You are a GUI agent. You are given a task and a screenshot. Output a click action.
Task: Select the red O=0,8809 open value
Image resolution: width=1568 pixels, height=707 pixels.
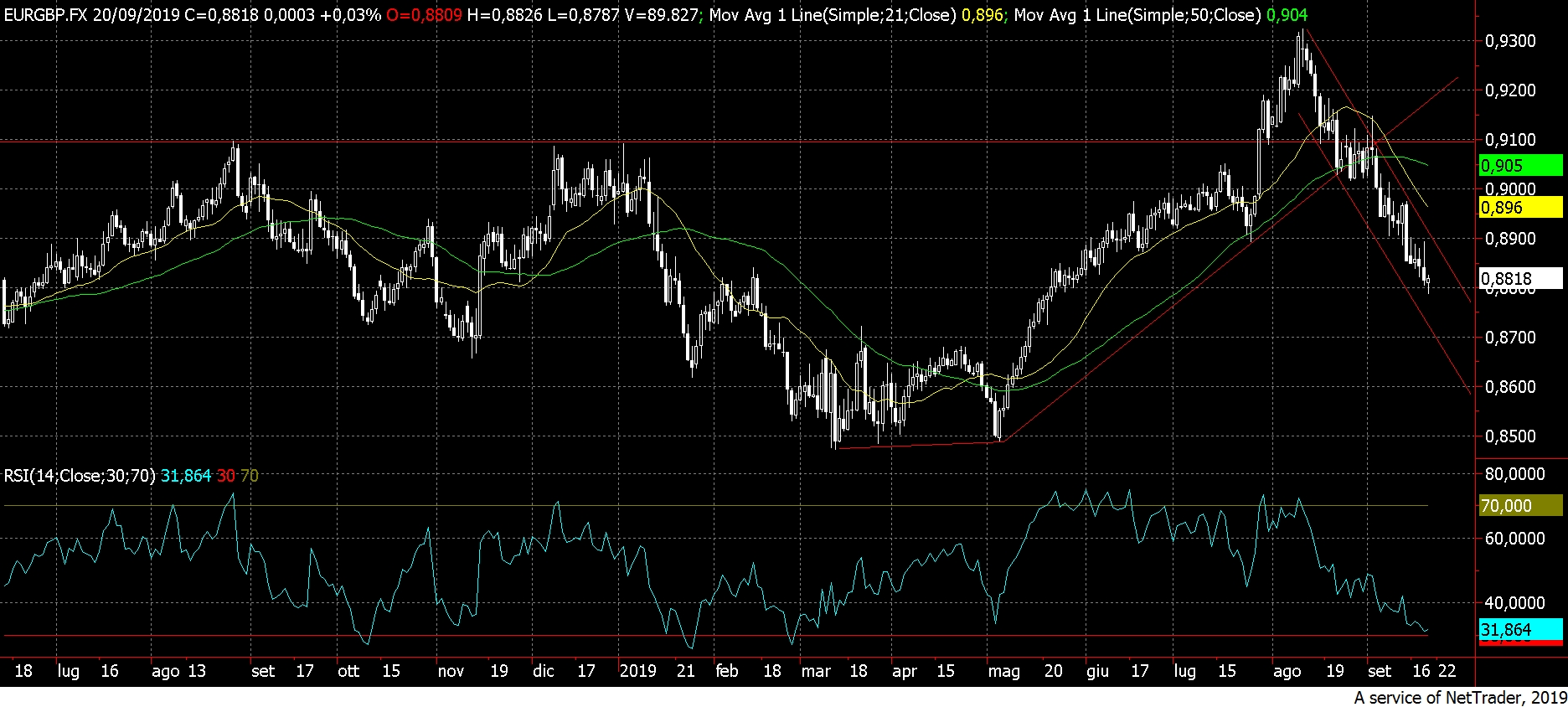pos(424,15)
